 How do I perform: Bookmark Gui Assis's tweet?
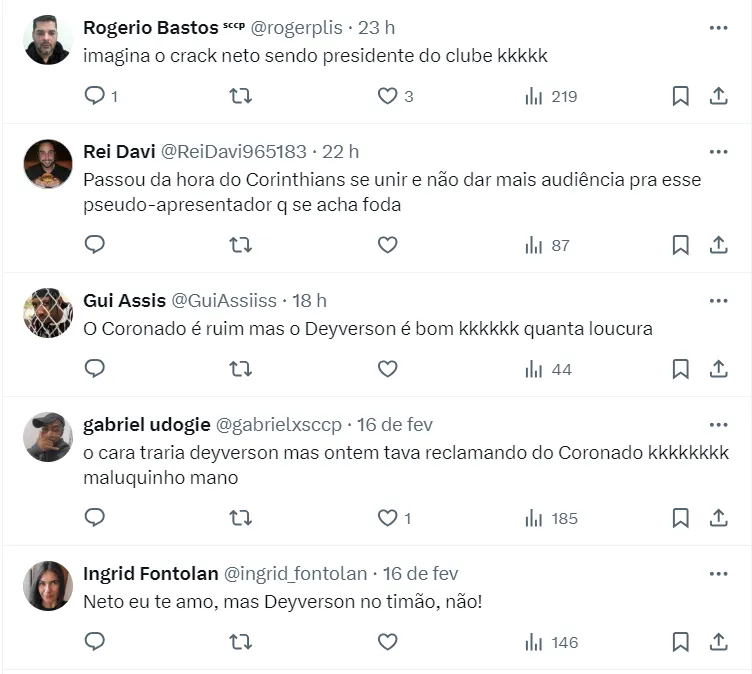(680, 369)
